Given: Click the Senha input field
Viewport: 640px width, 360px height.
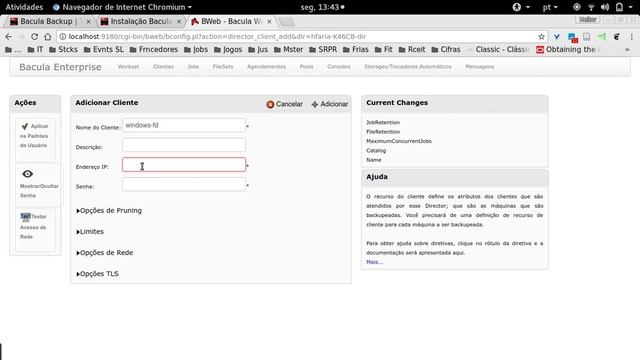Looking at the screenshot, I should (184, 184).
